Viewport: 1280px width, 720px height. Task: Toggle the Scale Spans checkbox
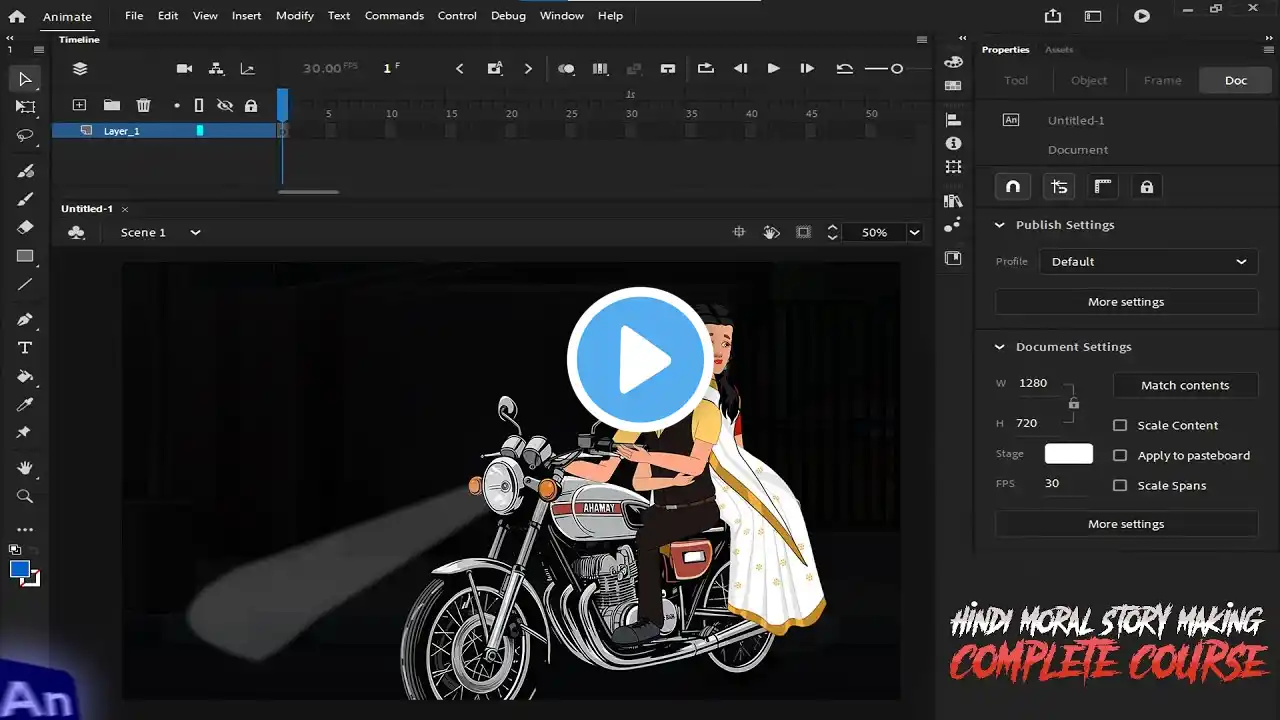point(1120,485)
